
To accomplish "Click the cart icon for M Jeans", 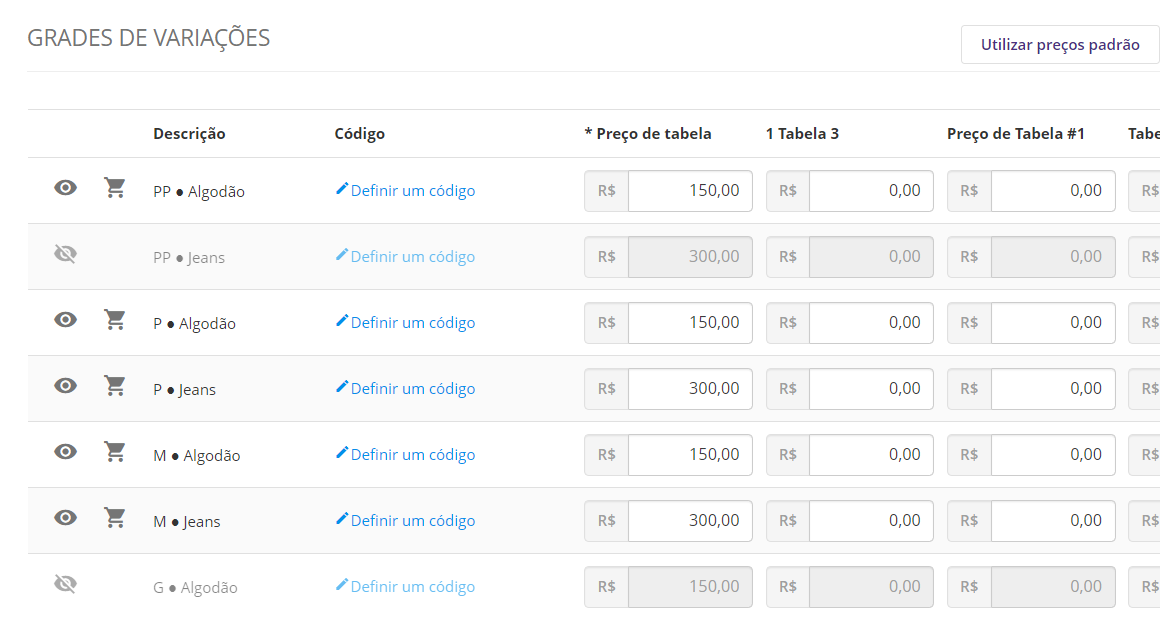I will click(x=115, y=518).
